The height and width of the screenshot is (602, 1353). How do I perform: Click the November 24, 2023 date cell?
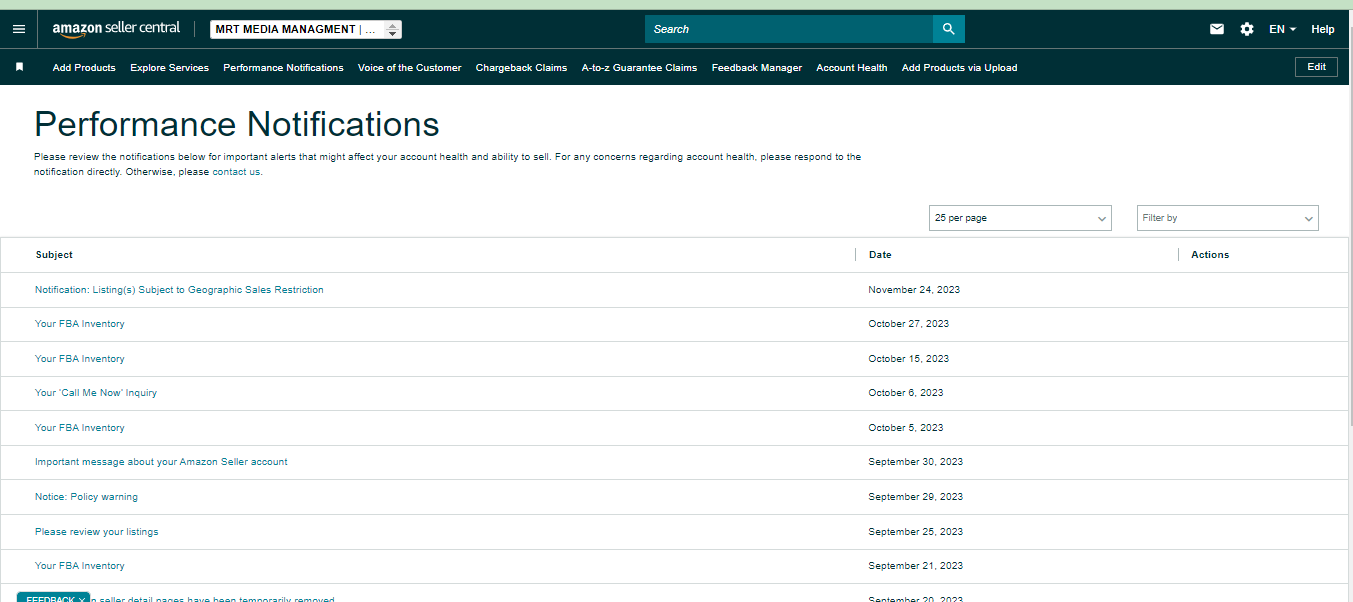click(x=914, y=290)
